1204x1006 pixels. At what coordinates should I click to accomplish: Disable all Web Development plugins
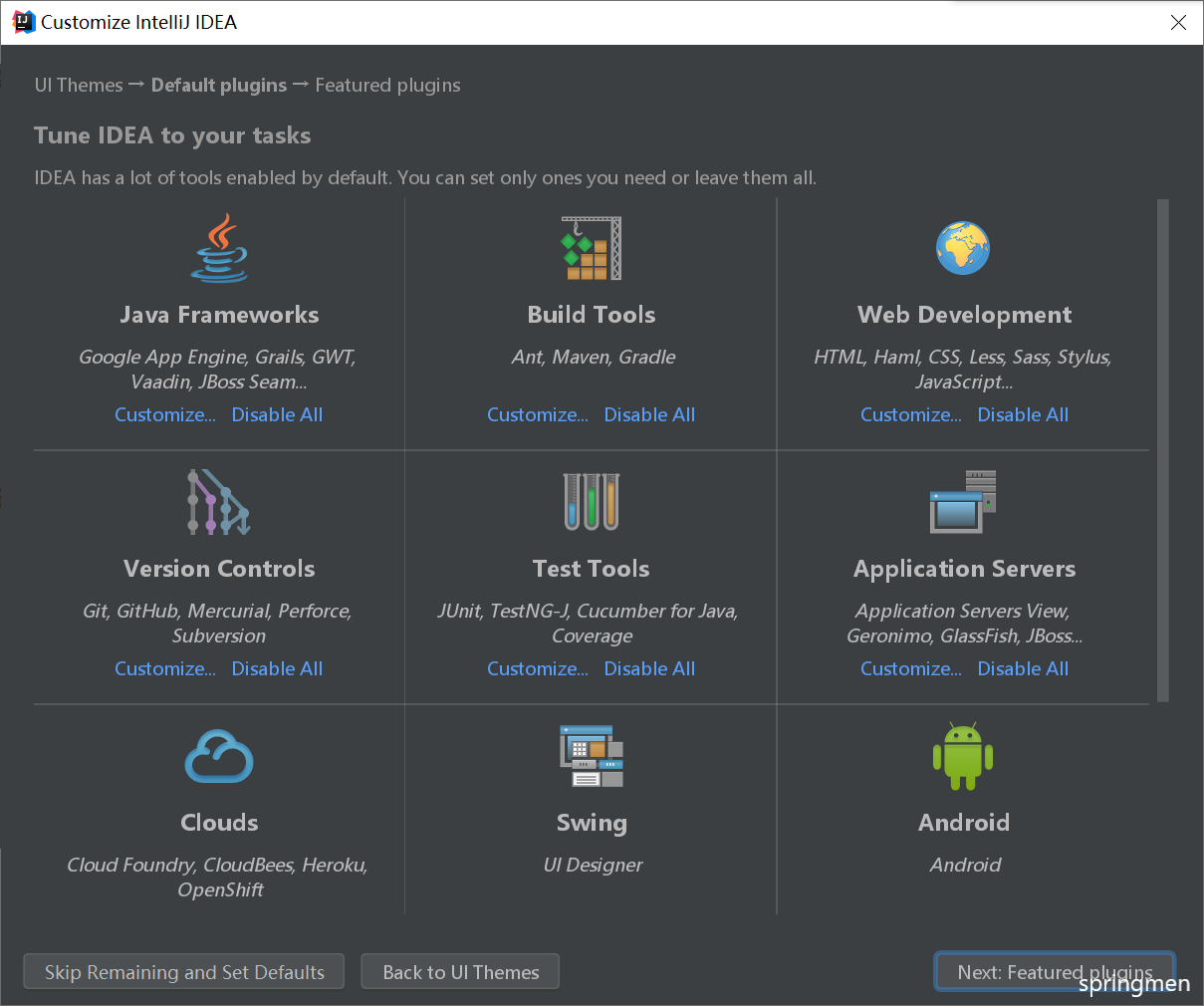coord(1024,414)
